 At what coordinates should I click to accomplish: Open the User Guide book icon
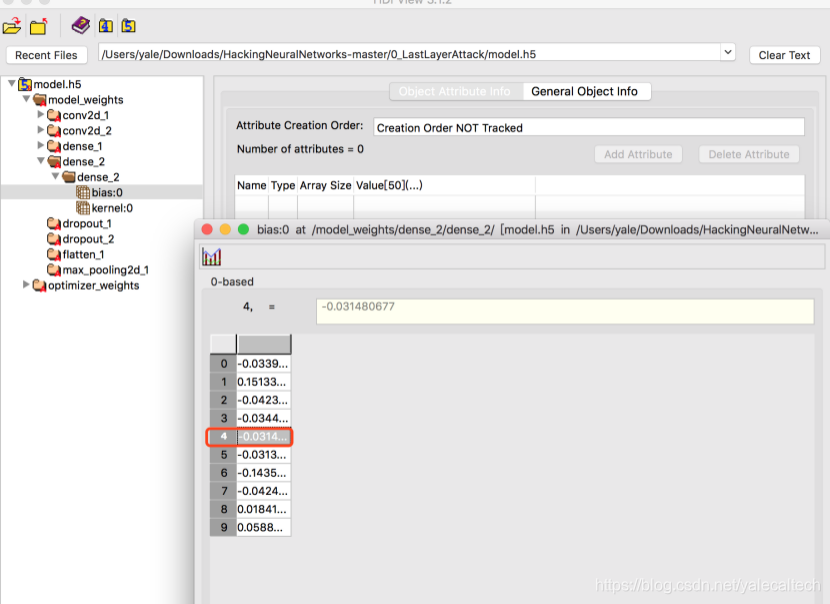pyautogui.click(x=80, y=25)
